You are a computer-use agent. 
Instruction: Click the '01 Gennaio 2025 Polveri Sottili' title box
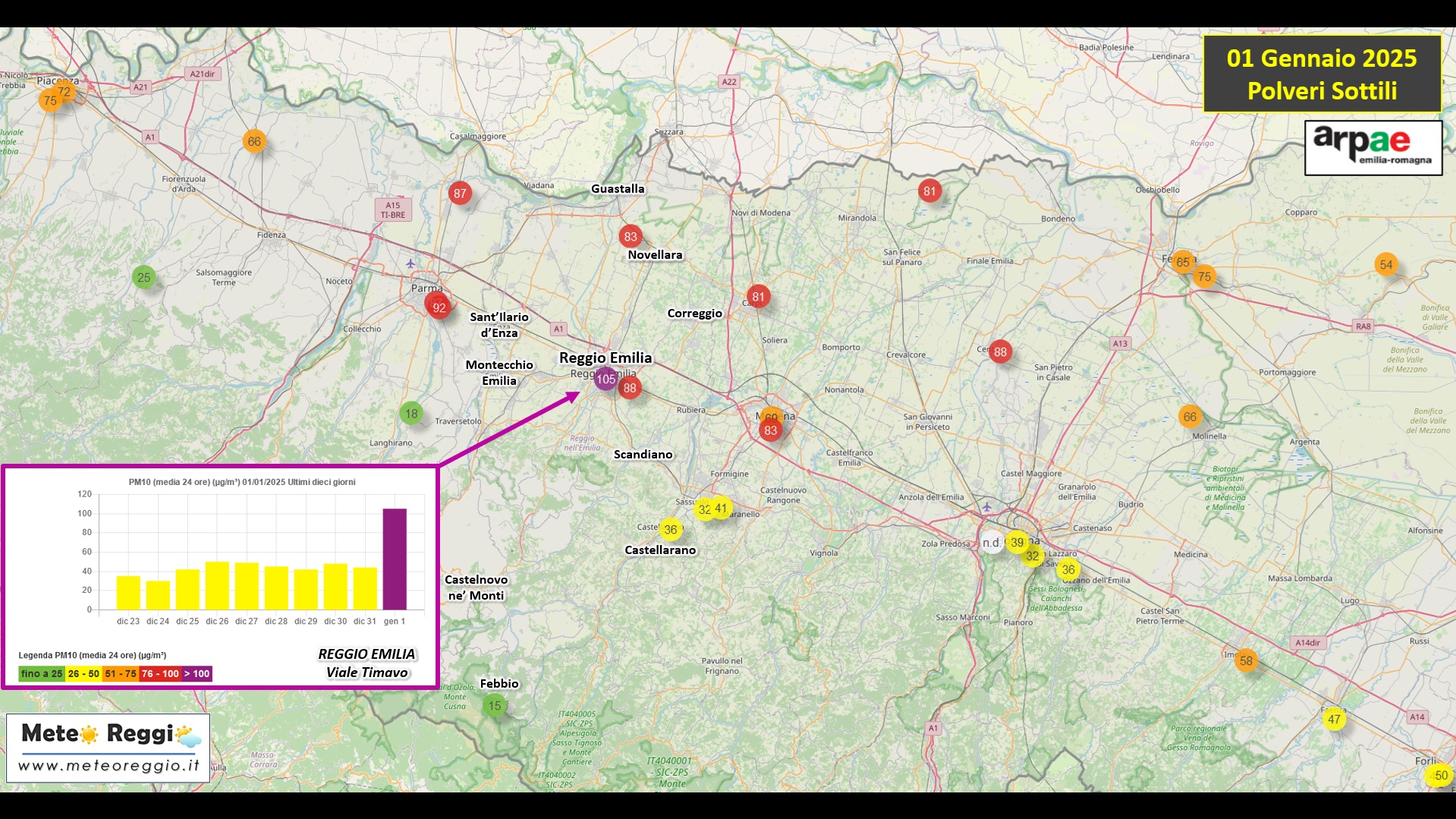pyautogui.click(x=1322, y=74)
